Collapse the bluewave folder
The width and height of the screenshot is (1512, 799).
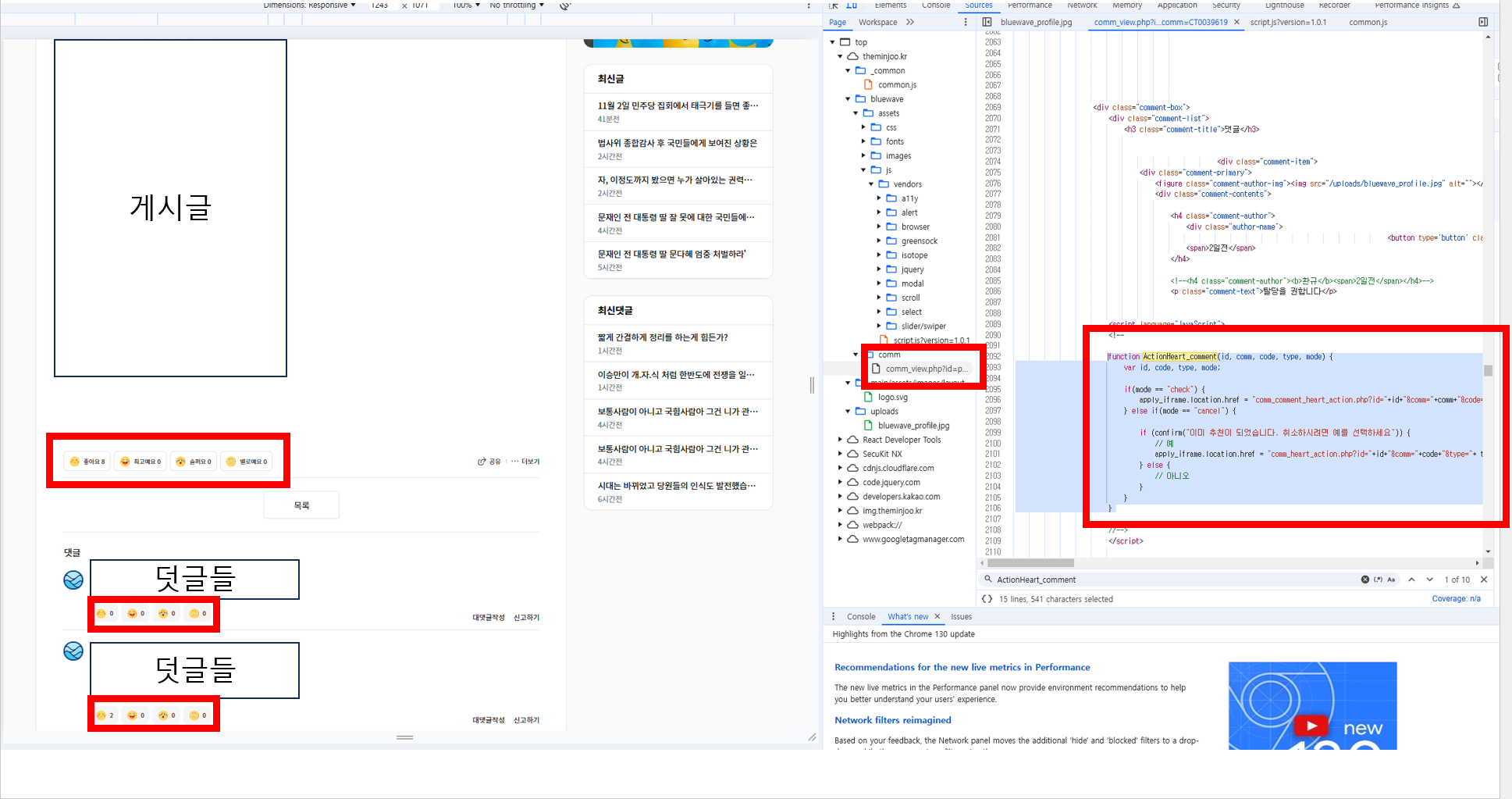click(x=848, y=99)
